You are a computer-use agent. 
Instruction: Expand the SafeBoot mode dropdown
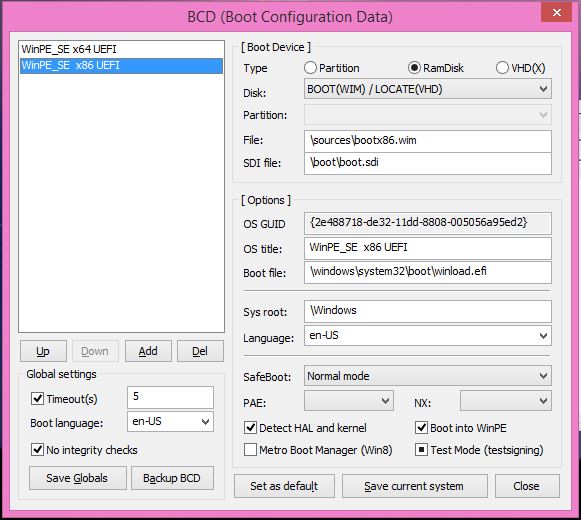click(x=428, y=376)
